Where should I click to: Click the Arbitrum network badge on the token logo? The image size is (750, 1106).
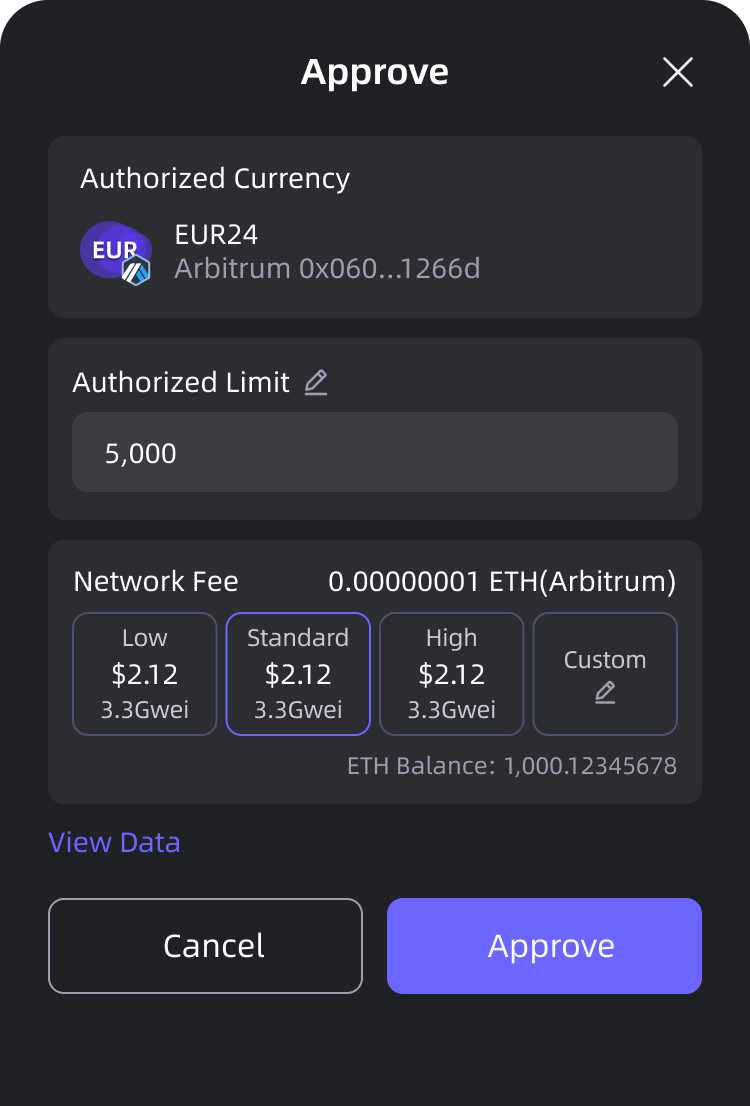(x=135, y=270)
